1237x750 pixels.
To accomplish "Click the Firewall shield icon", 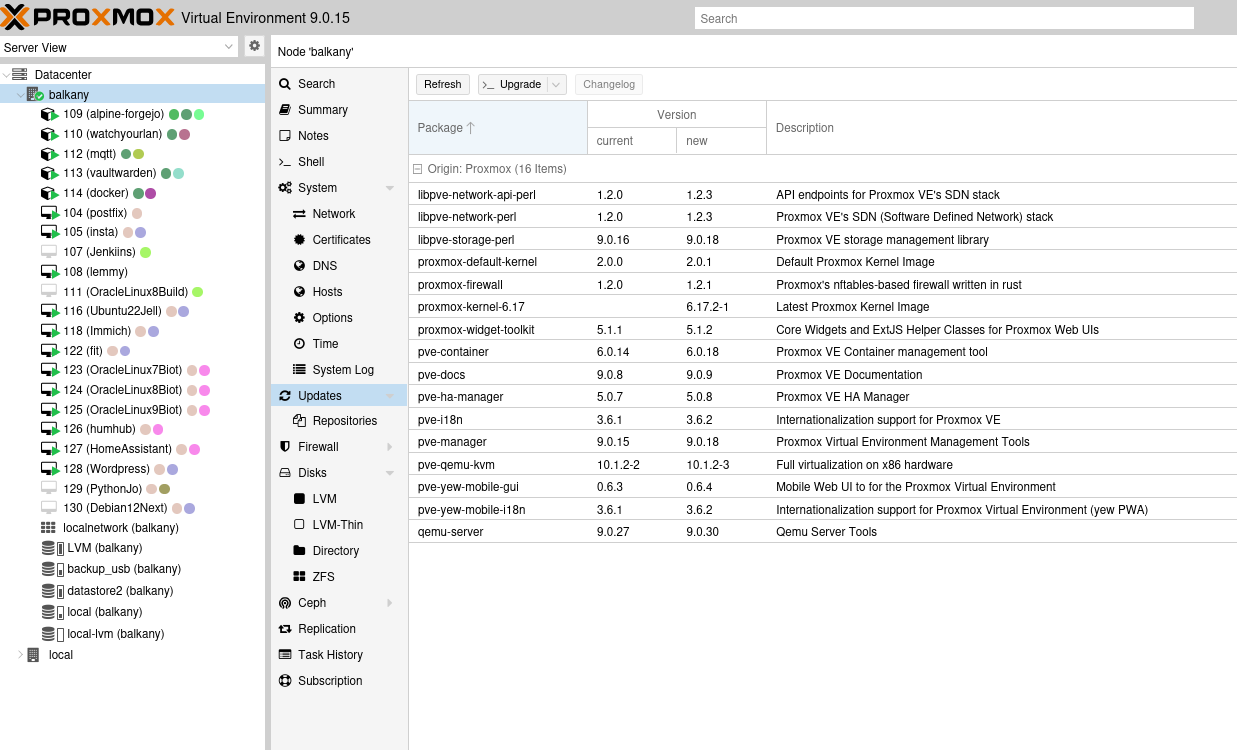I will pos(285,447).
